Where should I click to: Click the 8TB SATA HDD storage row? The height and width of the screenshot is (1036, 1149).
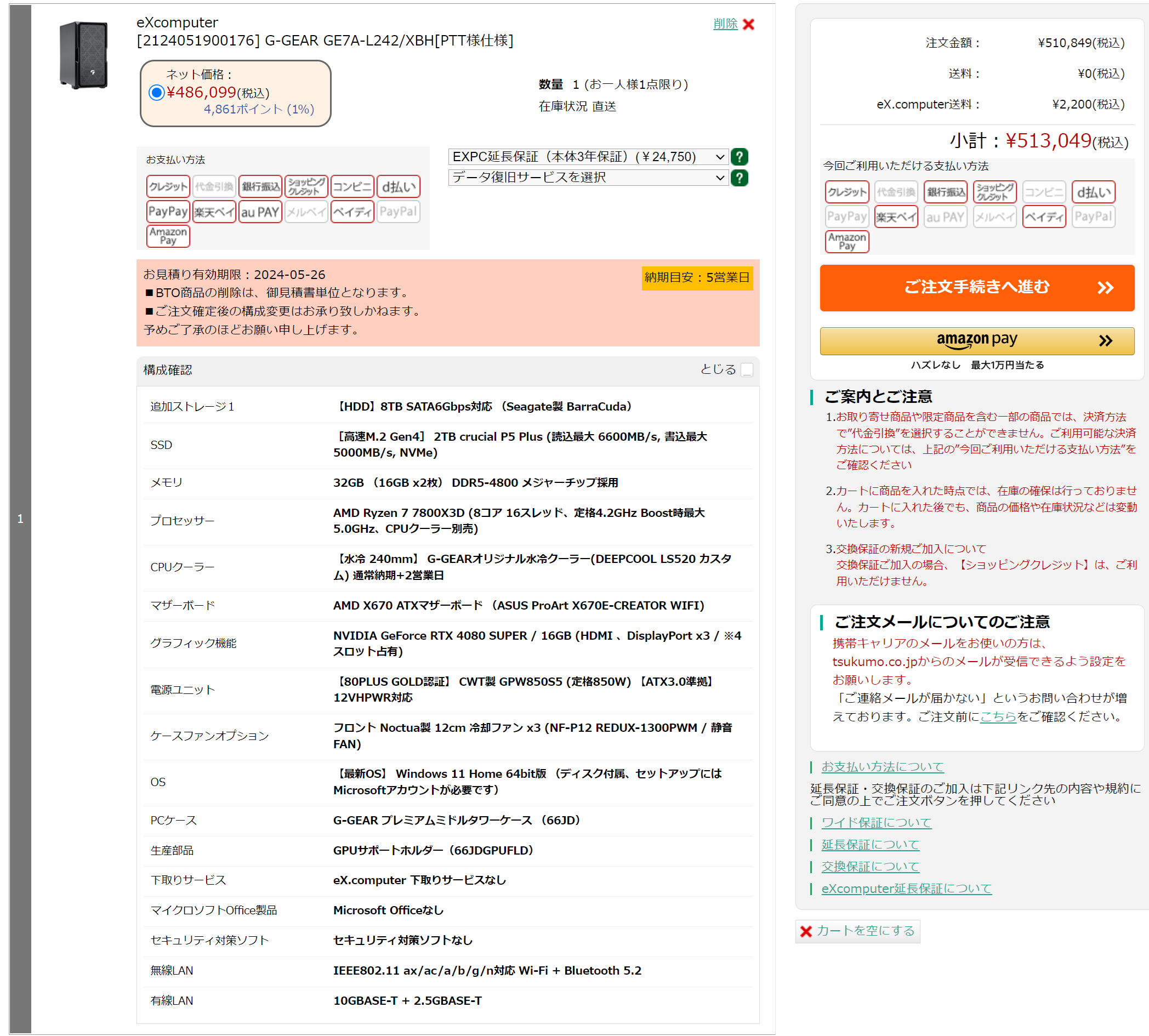pos(447,407)
